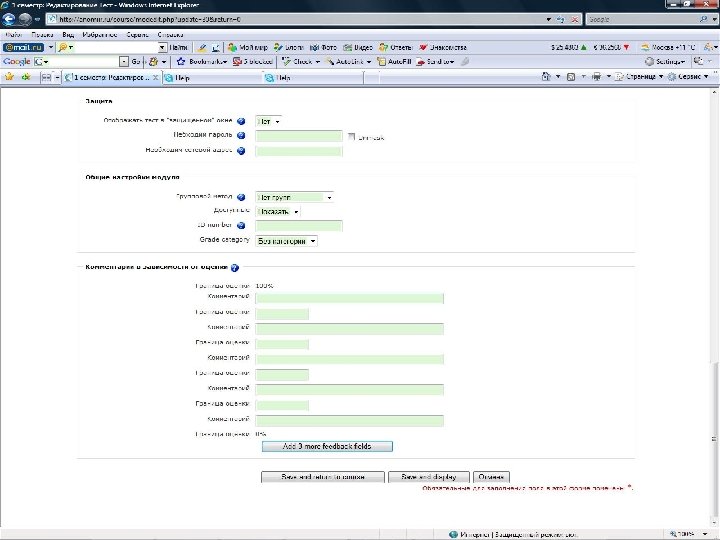720x540 pixels.
Task: Open the secure window 'Нет' dropdown
Action: [x=268, y=121]
